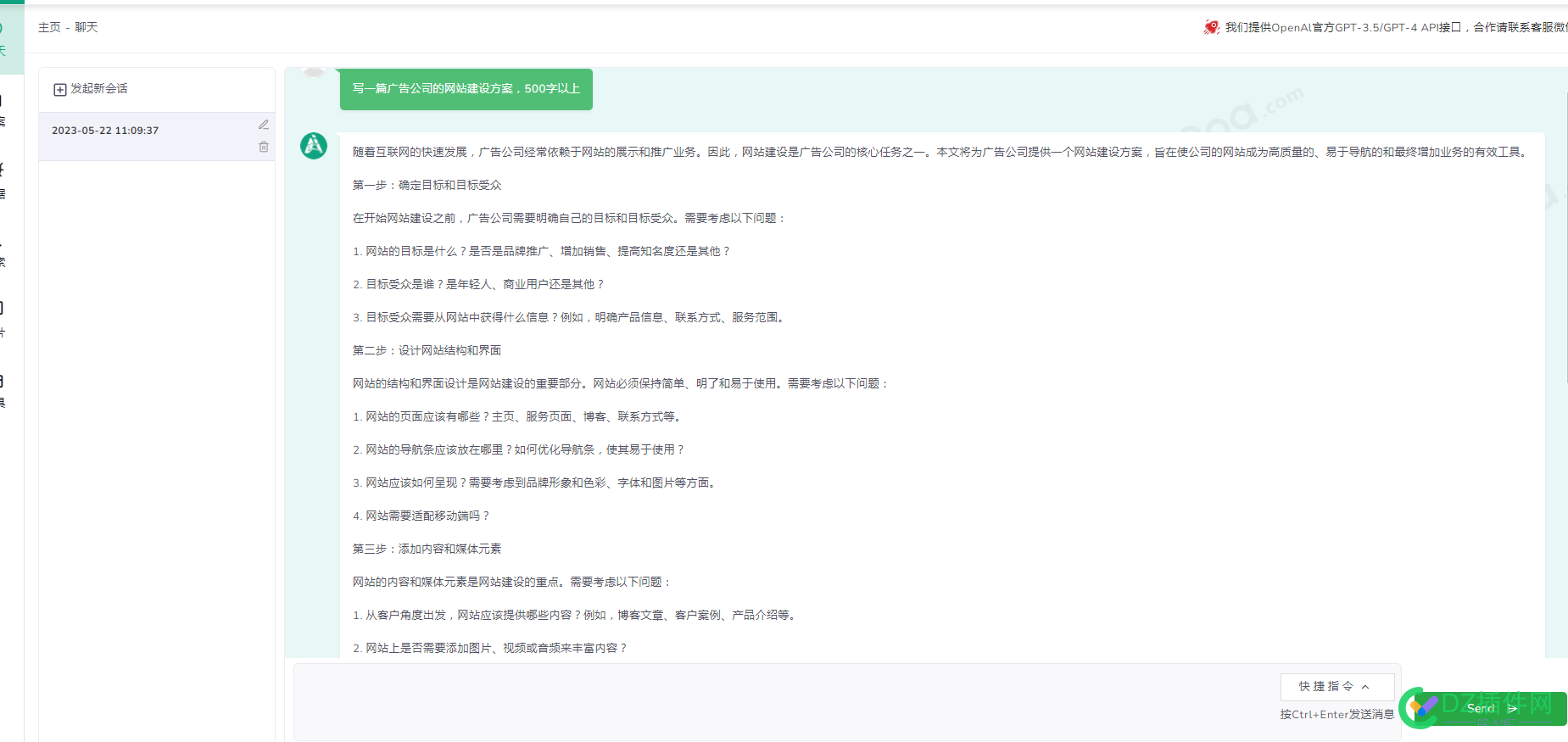Click the line 1. 从客户角度出发
The height and width of the screenshot is (742, 1568).
[x=576, y=616]
